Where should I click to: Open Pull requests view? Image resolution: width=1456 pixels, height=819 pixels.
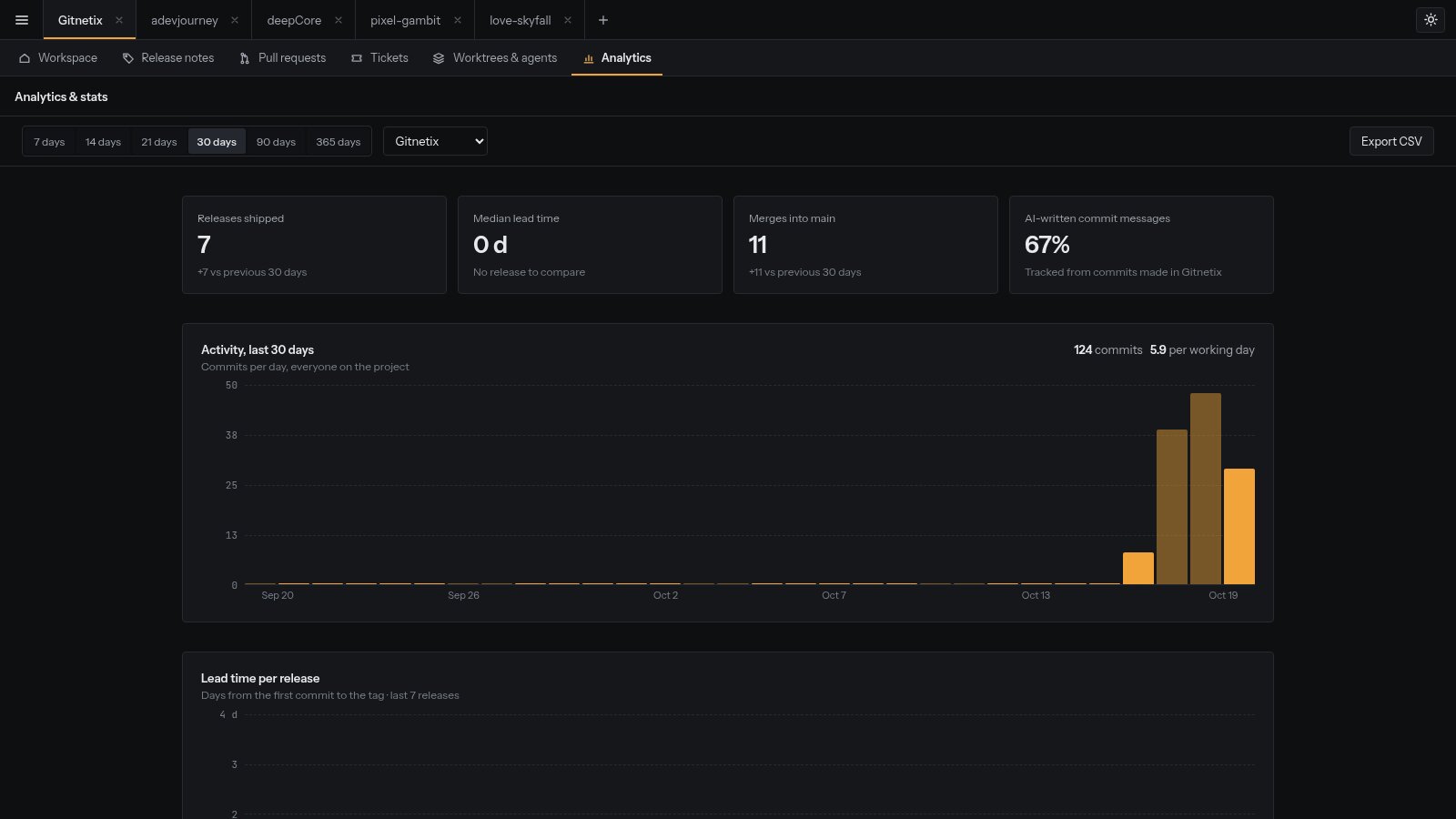(282, 58)
